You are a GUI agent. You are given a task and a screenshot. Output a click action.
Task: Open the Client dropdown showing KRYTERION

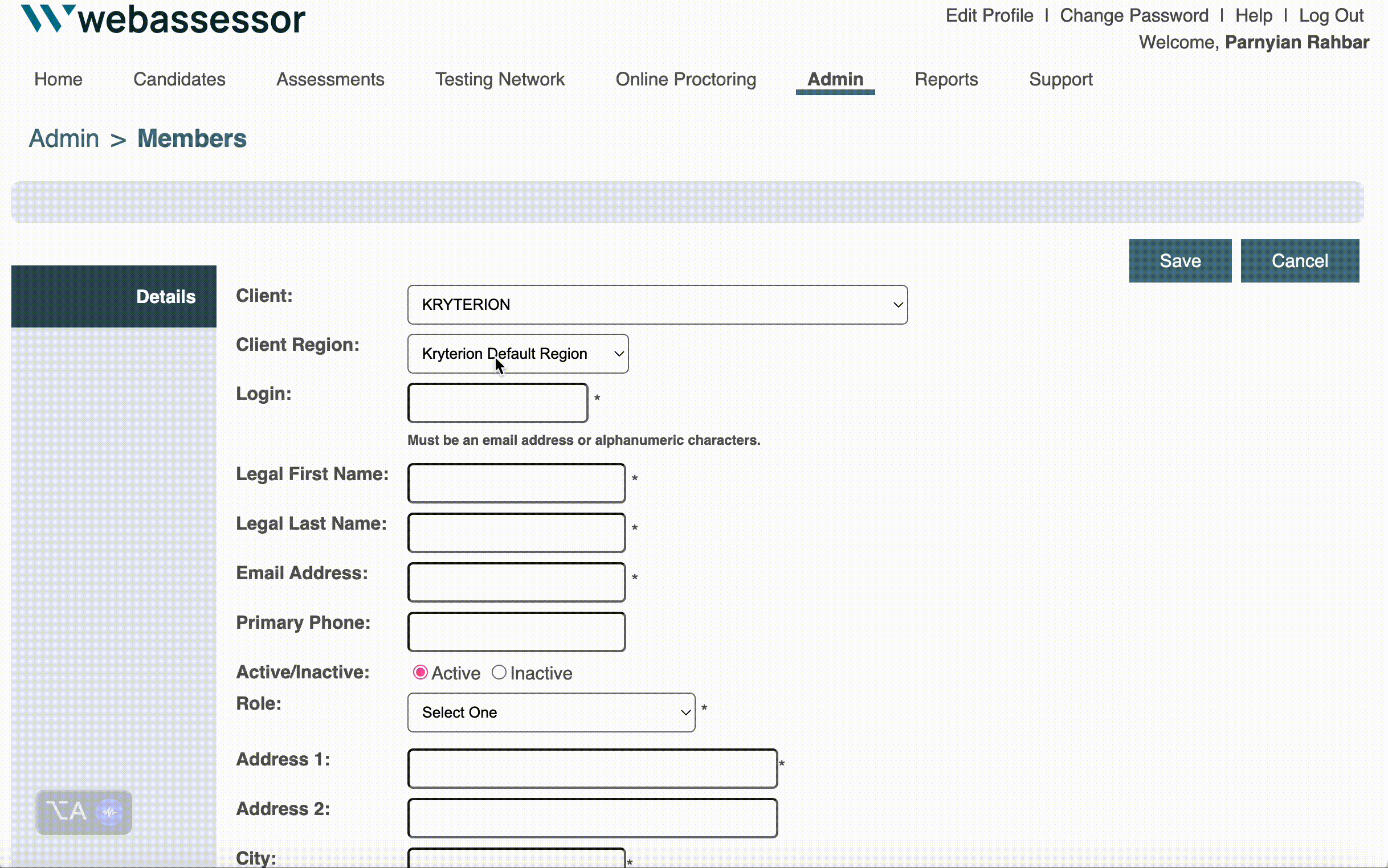[657, 305]
